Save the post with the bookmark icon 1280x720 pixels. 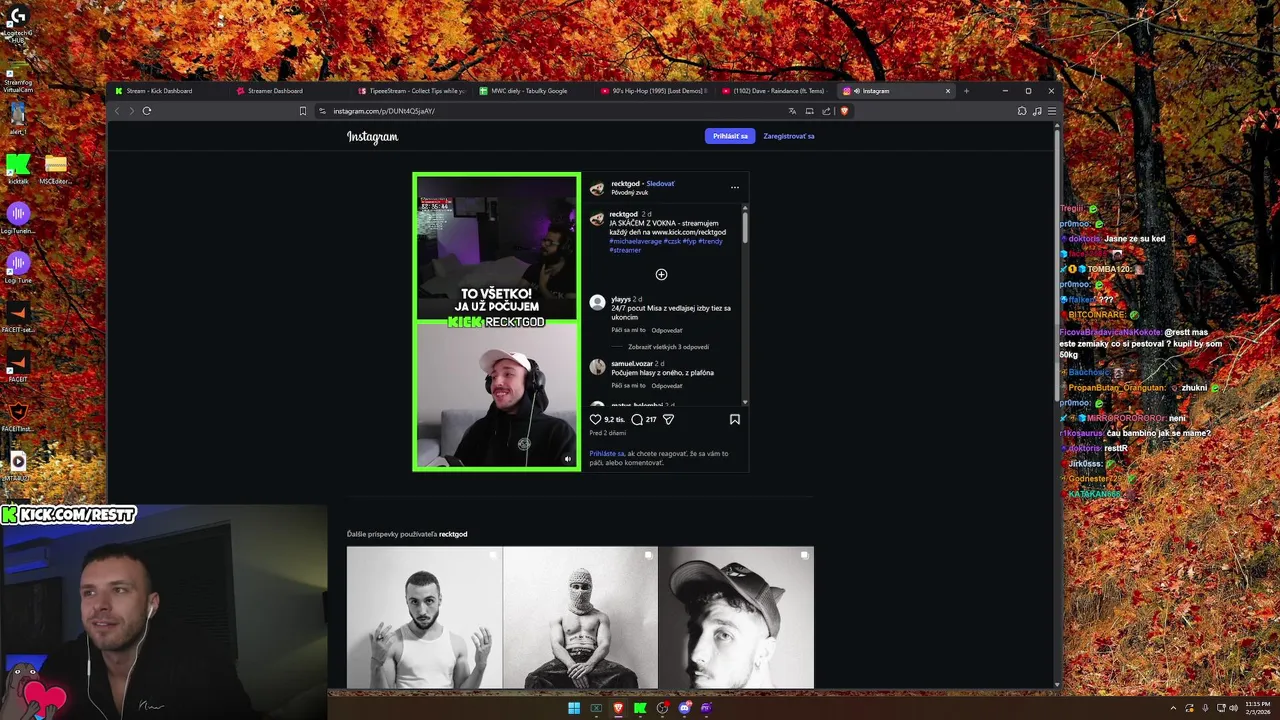click(x=734, y=420)
